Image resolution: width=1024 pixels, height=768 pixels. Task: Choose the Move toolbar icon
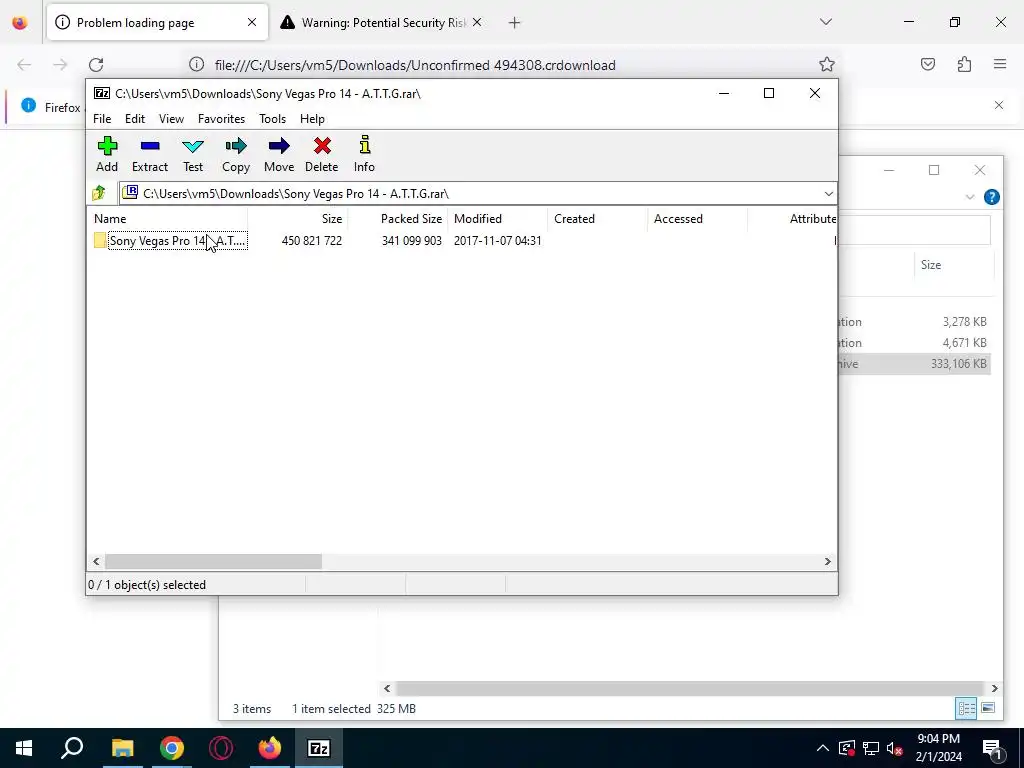coord(279,155)
